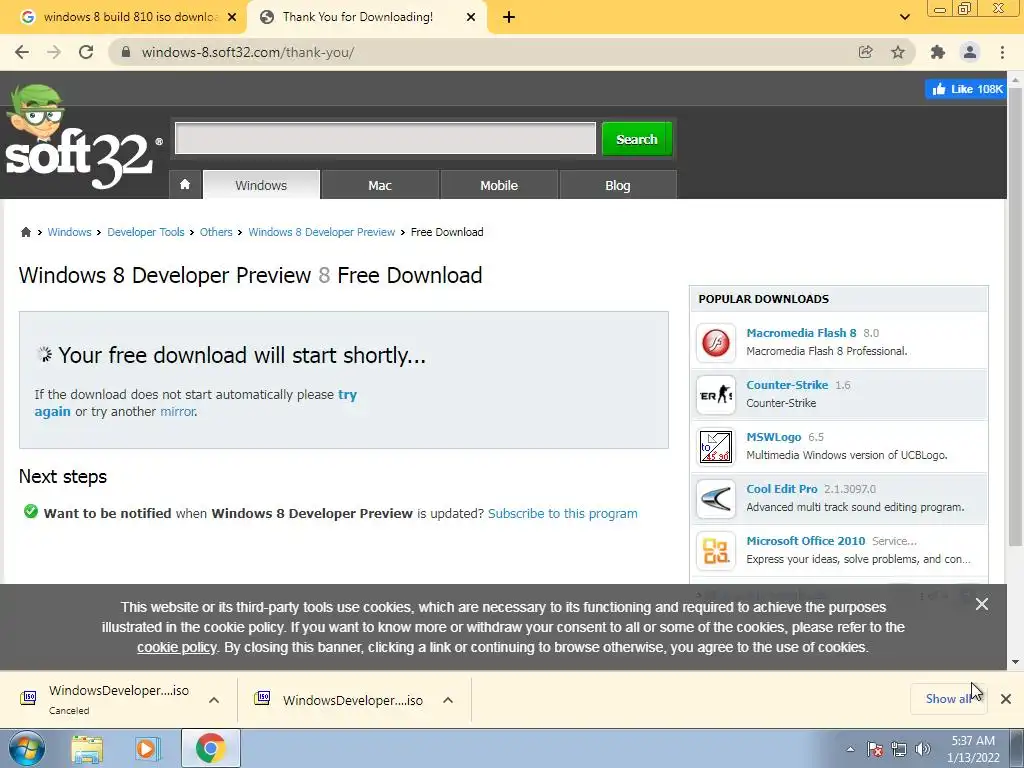The image size is (1024, 768).
Task: Follow the Developer Tools breadcrumb link
Action: (146, 232)
